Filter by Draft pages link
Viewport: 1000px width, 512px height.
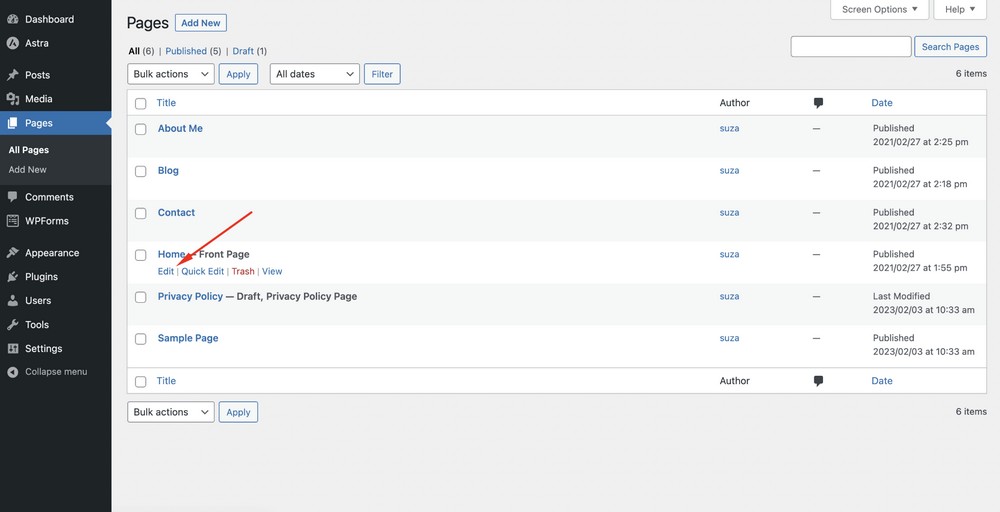tap(243, 51)
